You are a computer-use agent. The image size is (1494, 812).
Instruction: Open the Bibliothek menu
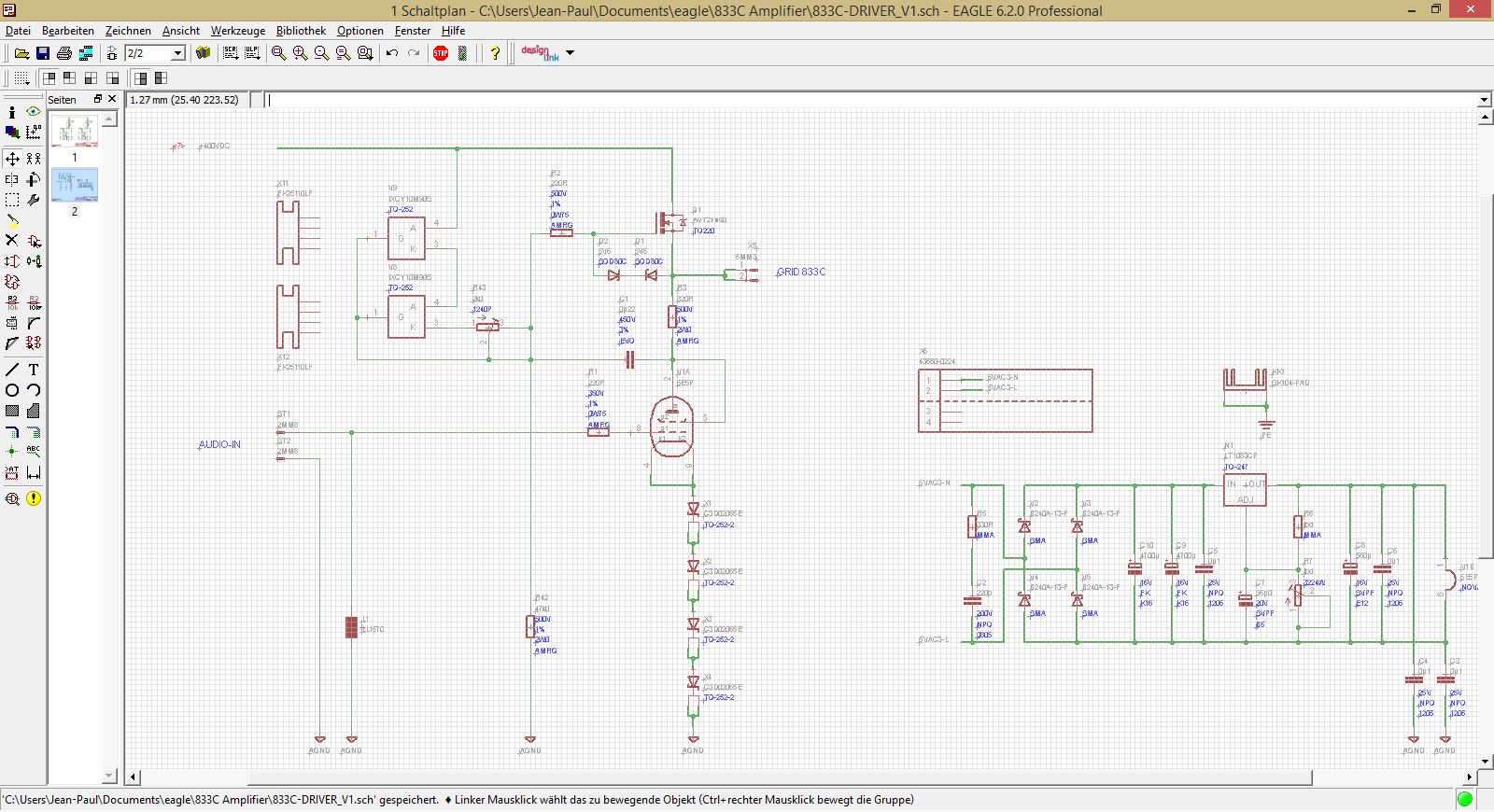pos(301,31)
